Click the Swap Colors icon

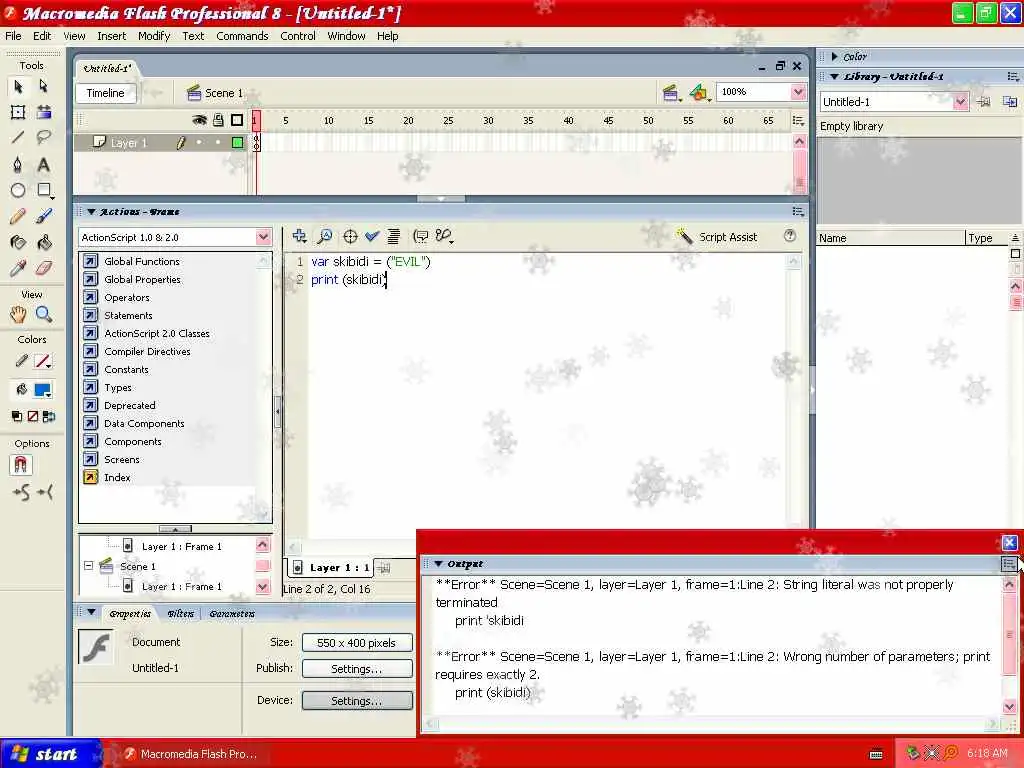coord(49,417)
